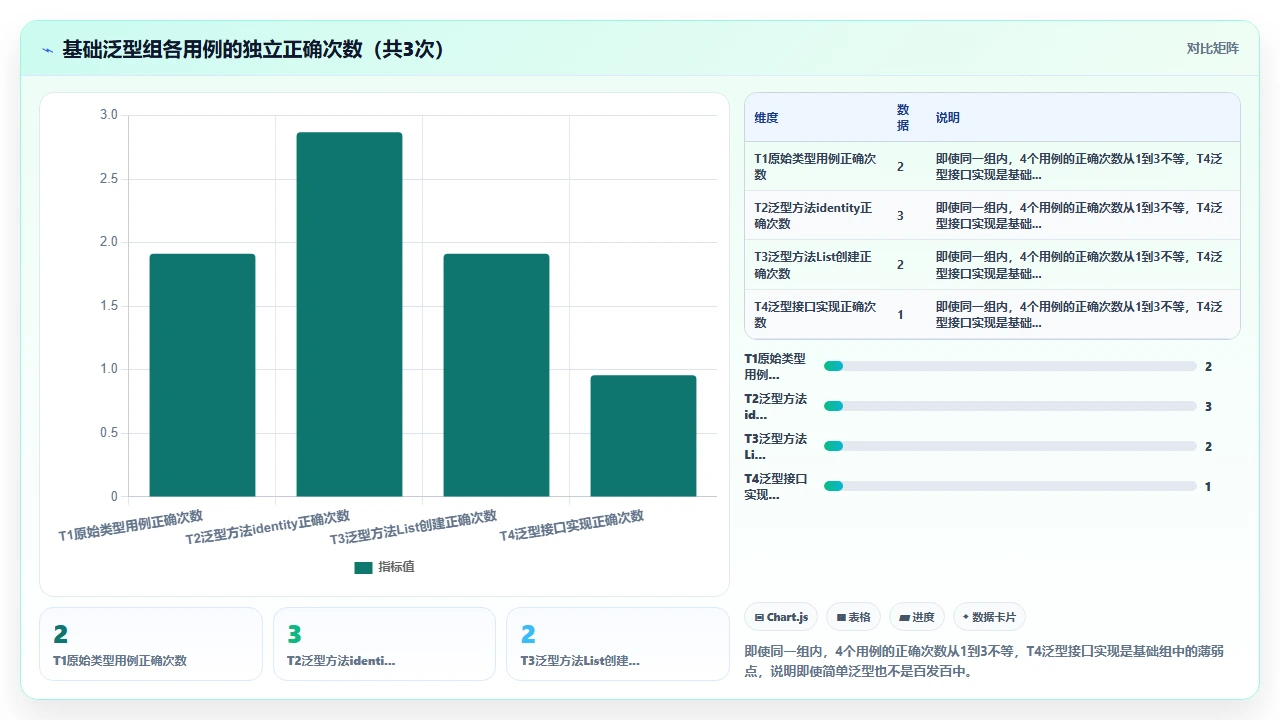Toggle the 指标值 legend swatch

[363, 567]
